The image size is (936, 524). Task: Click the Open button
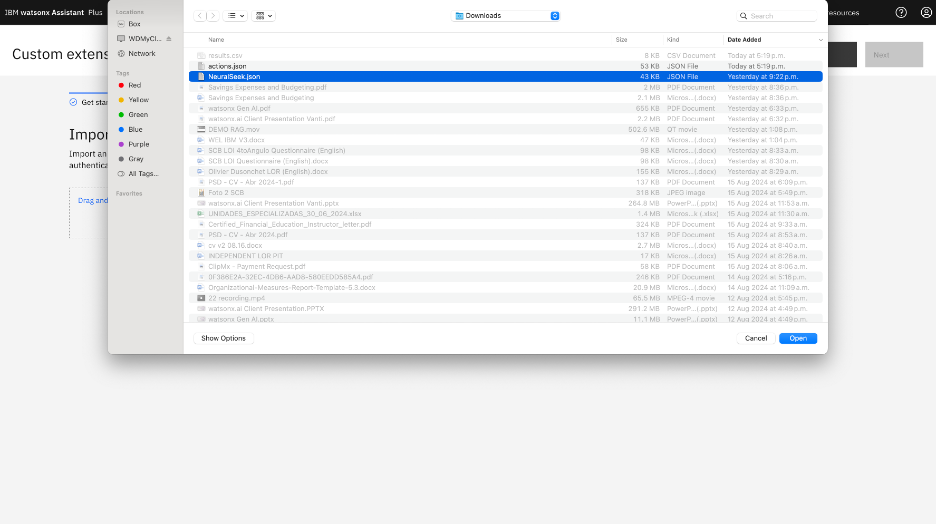[x=797, y=338]
